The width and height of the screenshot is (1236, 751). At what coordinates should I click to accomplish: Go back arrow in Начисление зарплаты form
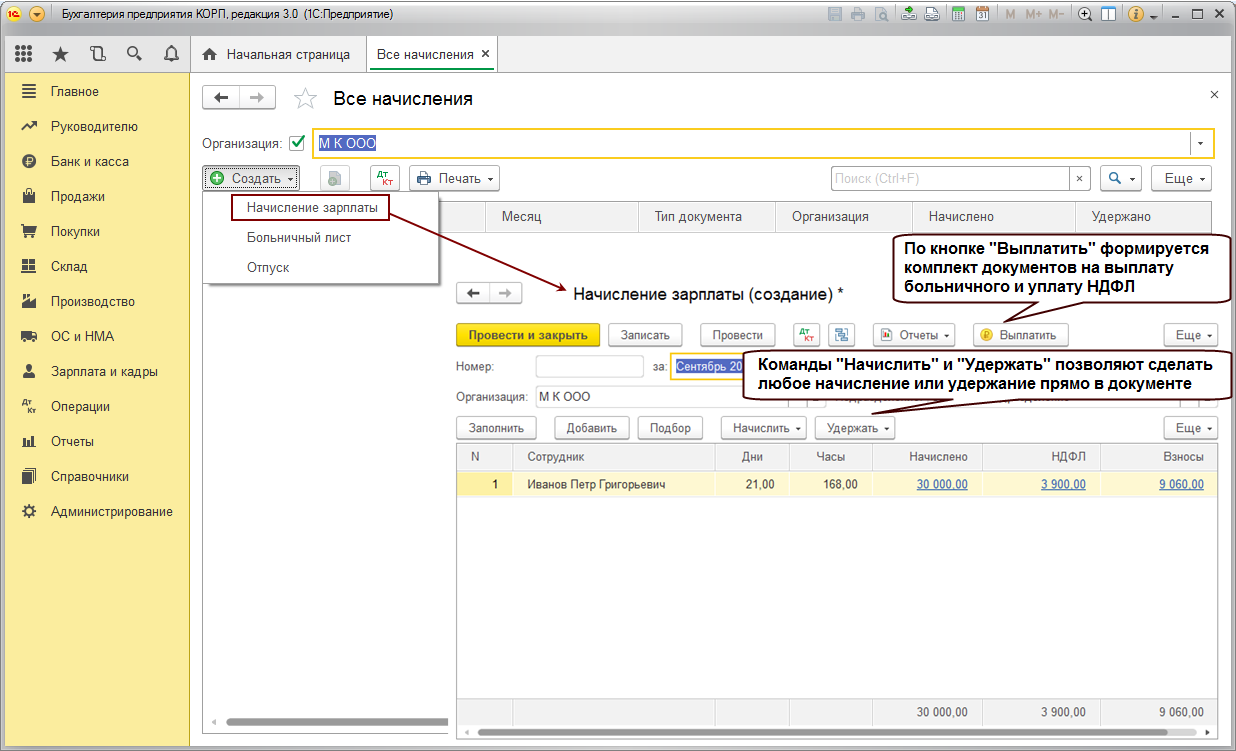[x=474, y=293]
